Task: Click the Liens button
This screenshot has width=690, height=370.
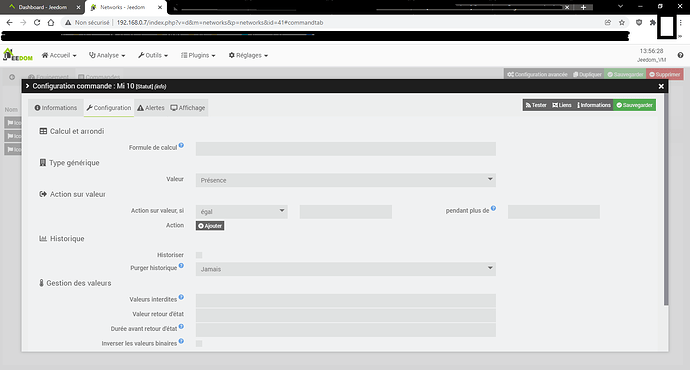Action: tap(562, 105)
